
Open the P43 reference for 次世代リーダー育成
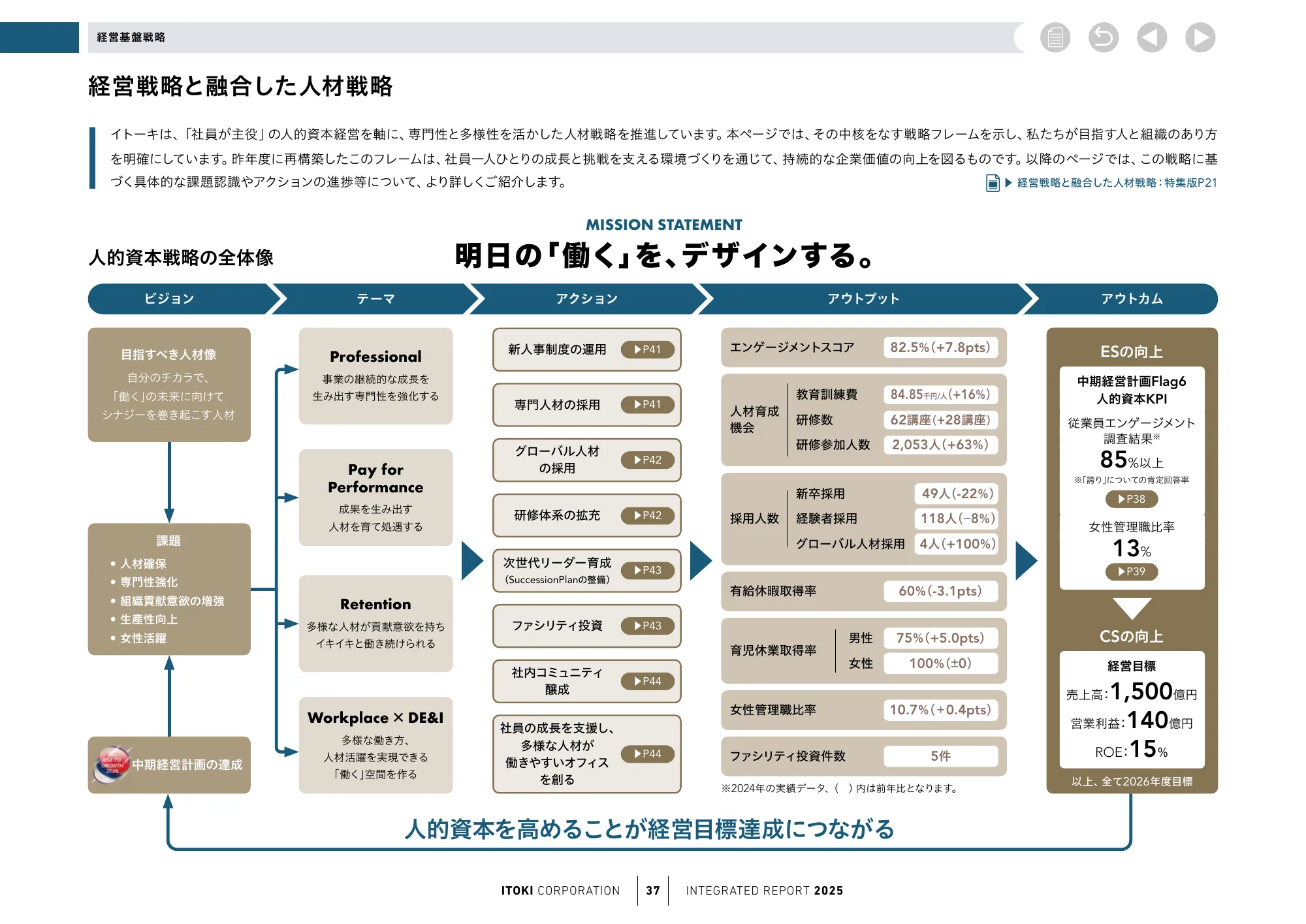pyautogui.click(x=648, y=570)
